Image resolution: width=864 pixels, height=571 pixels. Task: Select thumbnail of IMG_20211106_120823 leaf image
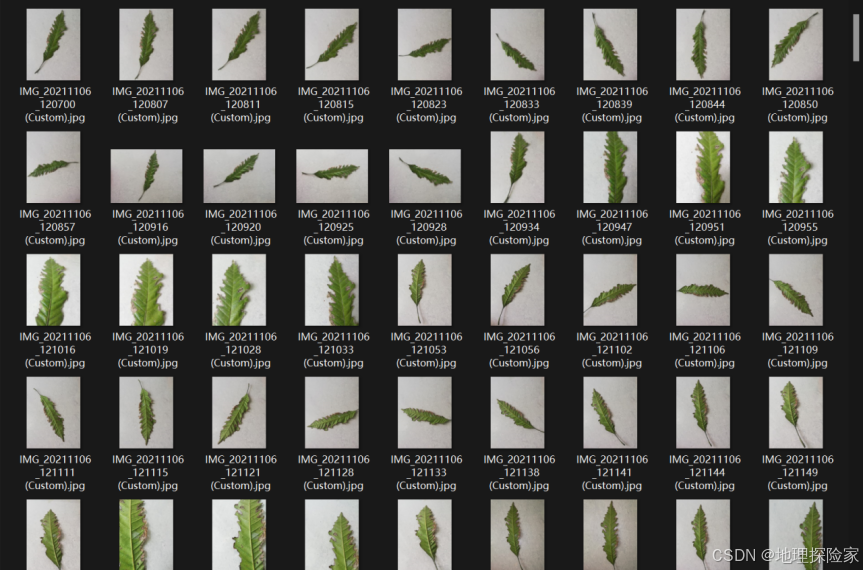point(425,45)
